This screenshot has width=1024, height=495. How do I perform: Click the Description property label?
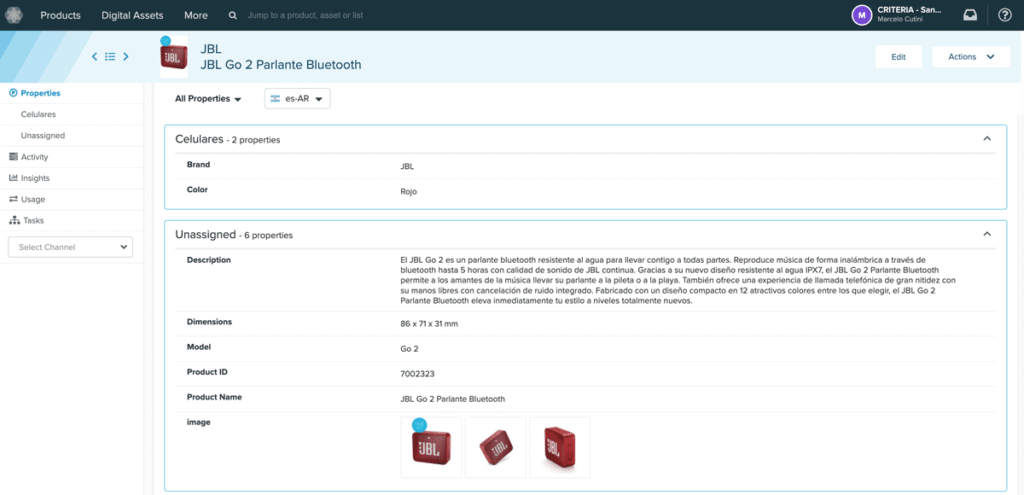tap(209, 260)
